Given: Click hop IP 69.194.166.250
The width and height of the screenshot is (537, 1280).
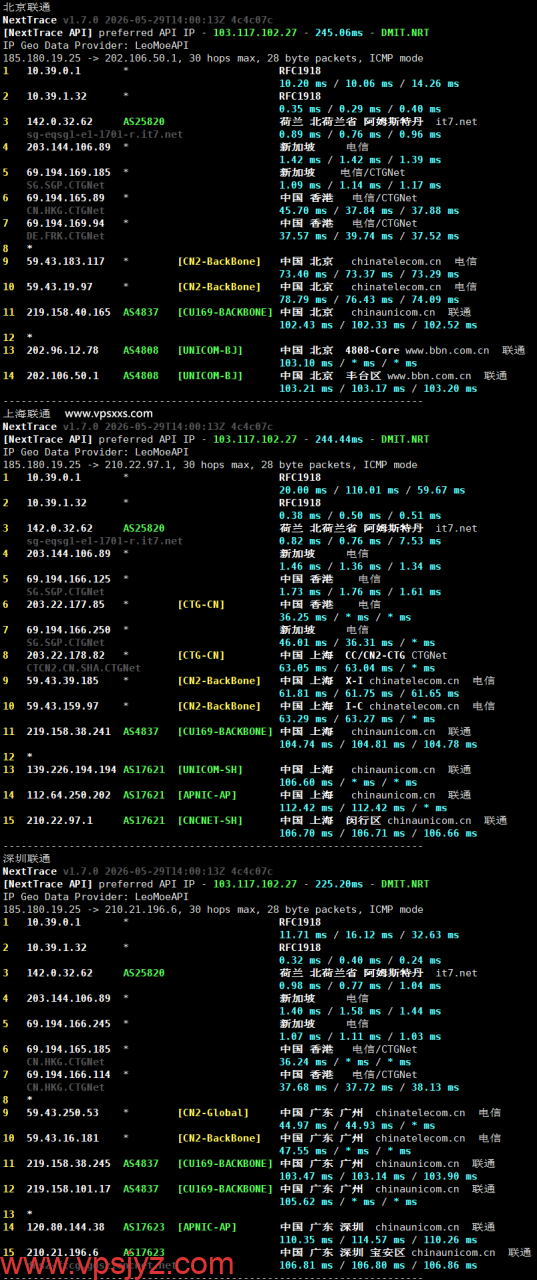Looking at the screenshot, I should [x=68, y=629].
